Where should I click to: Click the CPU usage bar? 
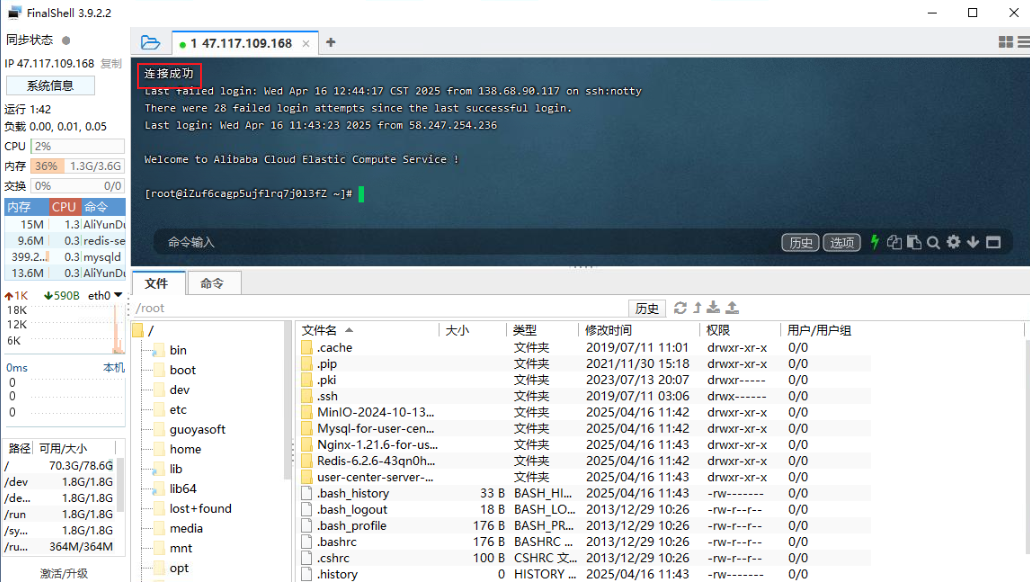[x=78, y=146]
